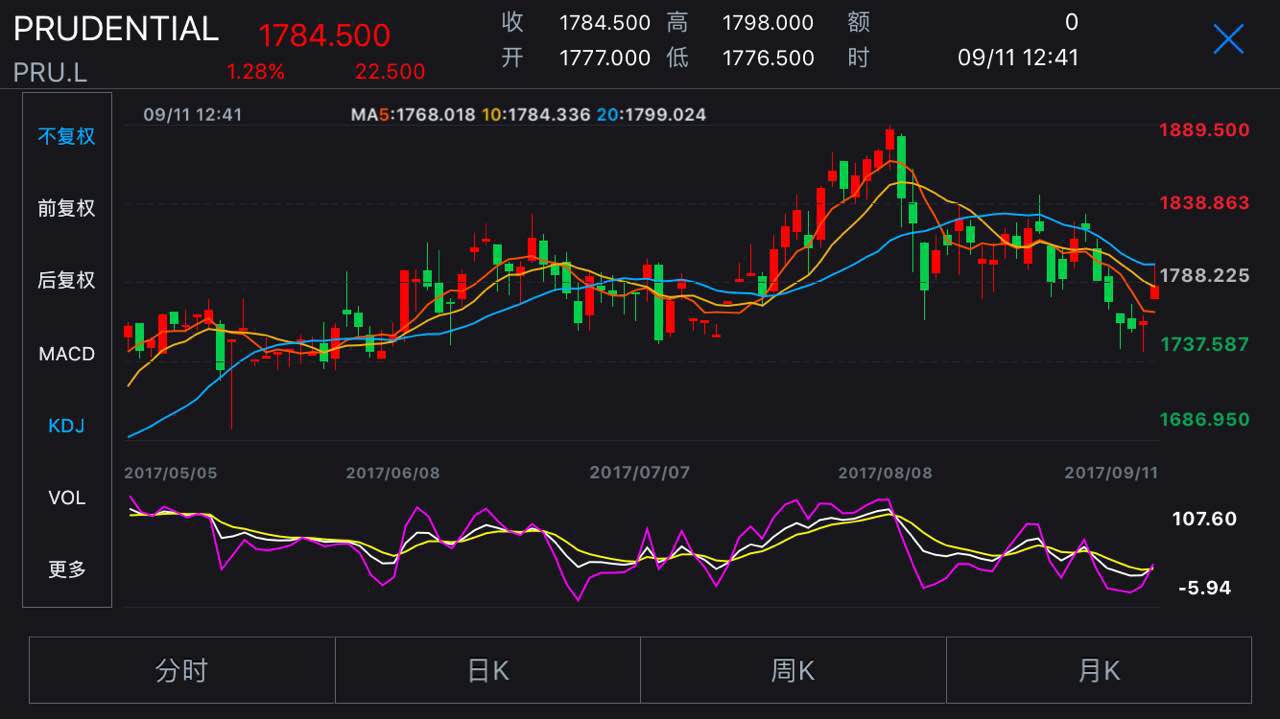Screen dimensions: 1280x719
Task: Click the 1686.950 price axis label
Action: pos(1204,419)
